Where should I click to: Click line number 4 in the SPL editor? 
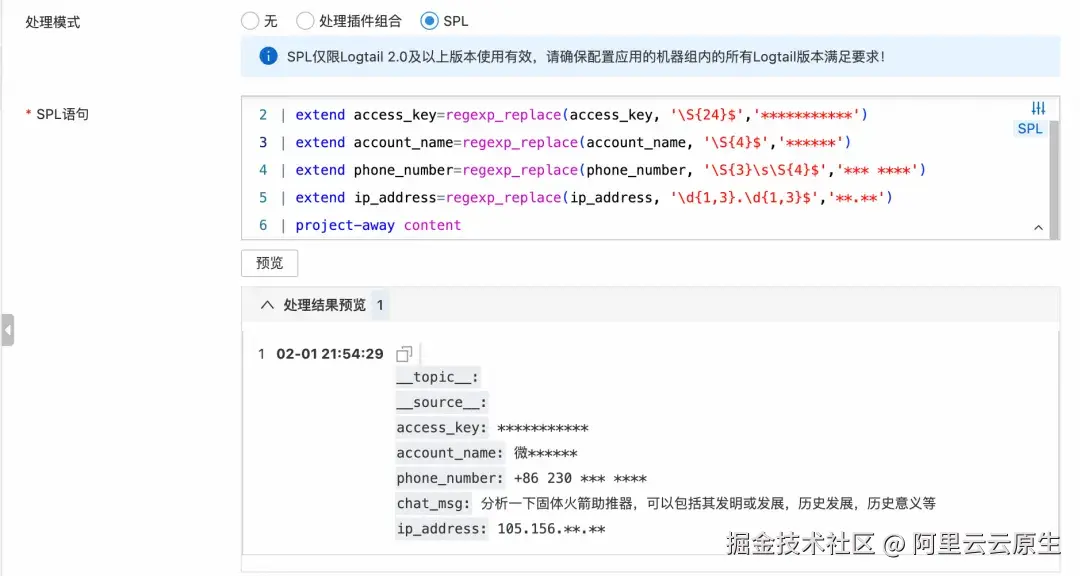point(262,170)
